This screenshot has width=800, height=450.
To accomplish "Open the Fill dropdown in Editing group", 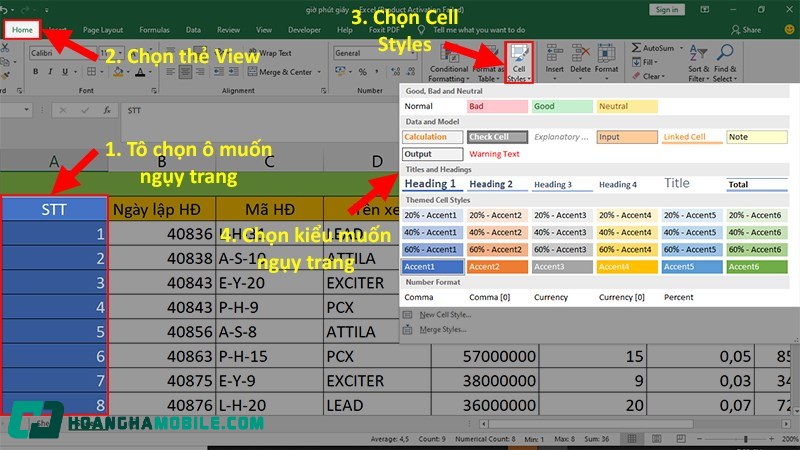I will pos(645,62).
